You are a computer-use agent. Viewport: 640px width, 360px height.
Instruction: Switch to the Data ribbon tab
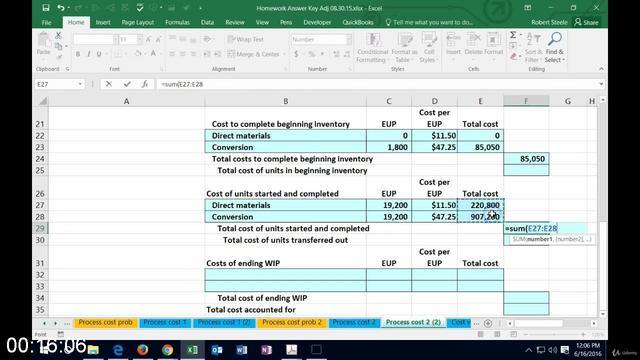207,22
